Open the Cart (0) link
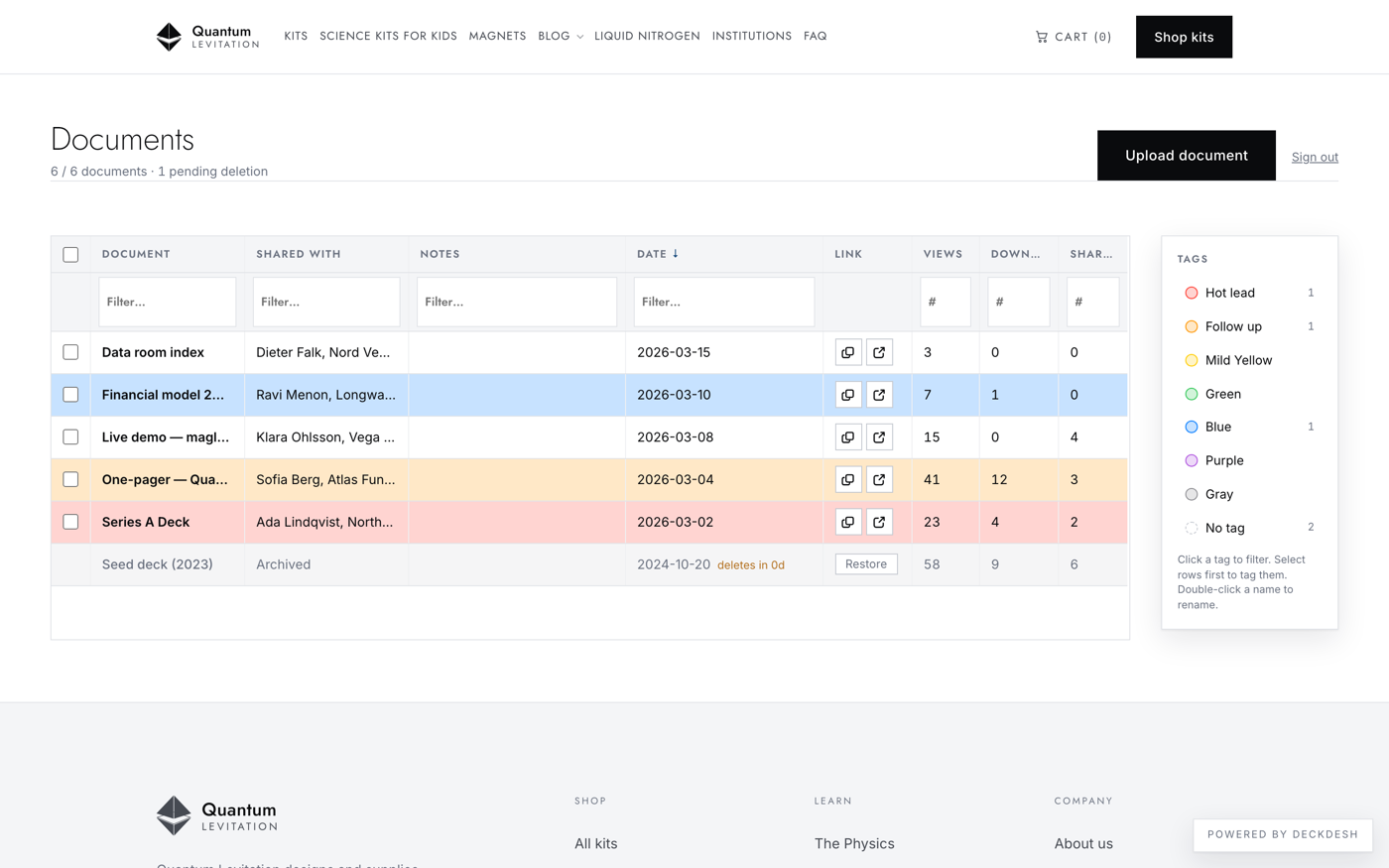The height and width of the screenshot is (868, 1389). (x=1073, y=37)
